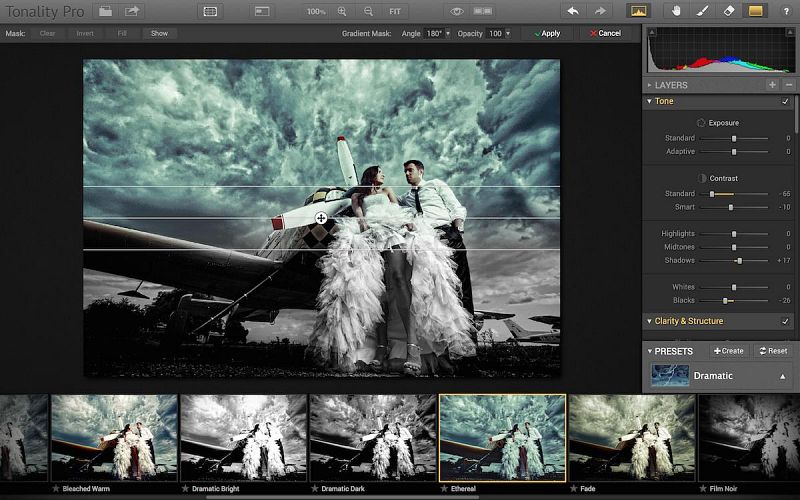Viewport: 800px width, 500px height.
Task: Collapse the Tone section
Action: tap(649, 101)
